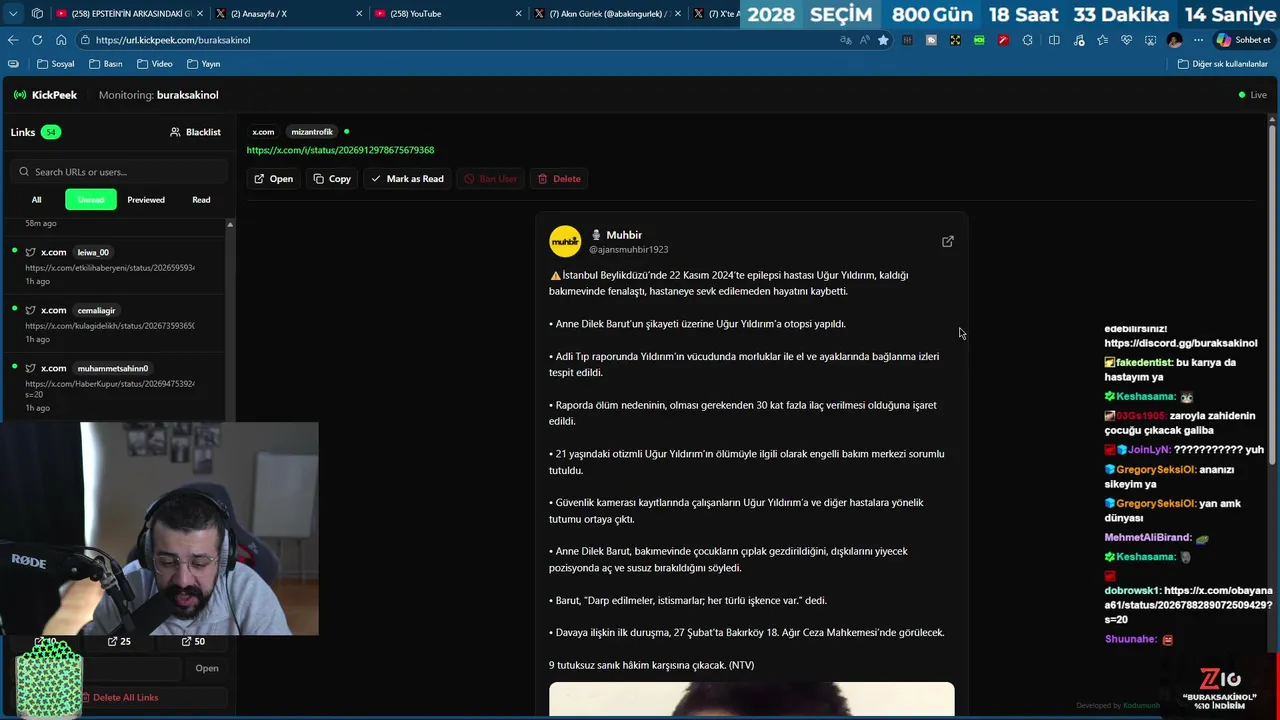The height and width of the screenshot is (720, 1280).
Task: Click the Live status indicator
Action: point(1252,95)
